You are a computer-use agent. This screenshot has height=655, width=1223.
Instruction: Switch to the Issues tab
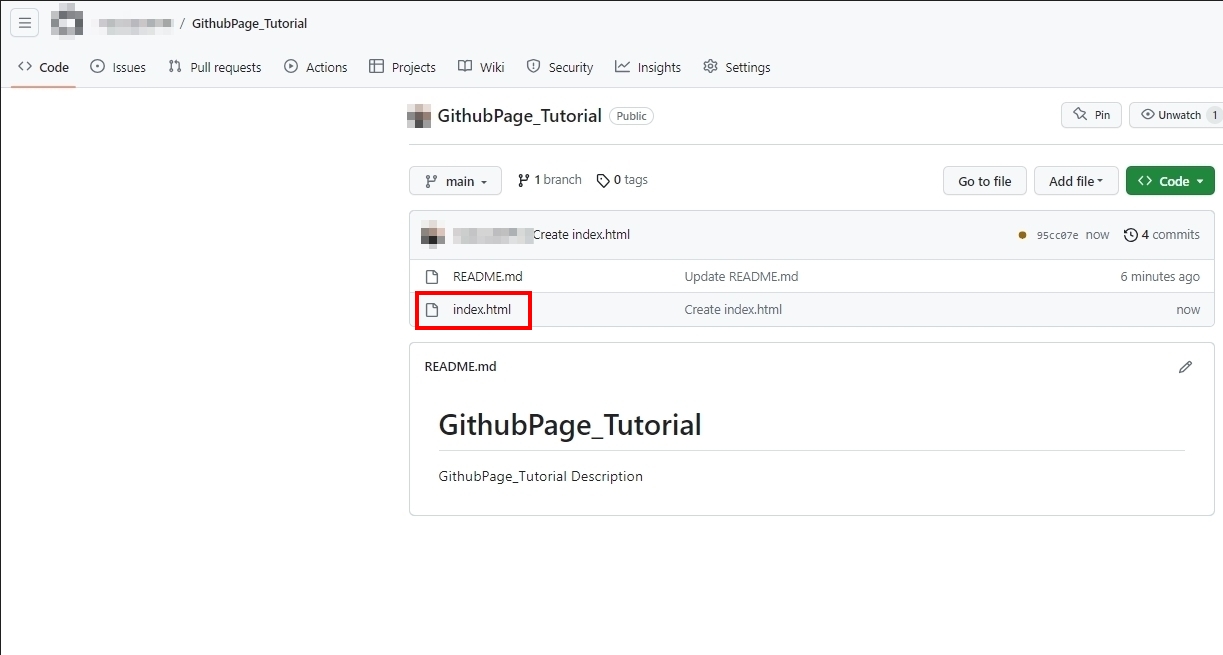pos(118,67)
